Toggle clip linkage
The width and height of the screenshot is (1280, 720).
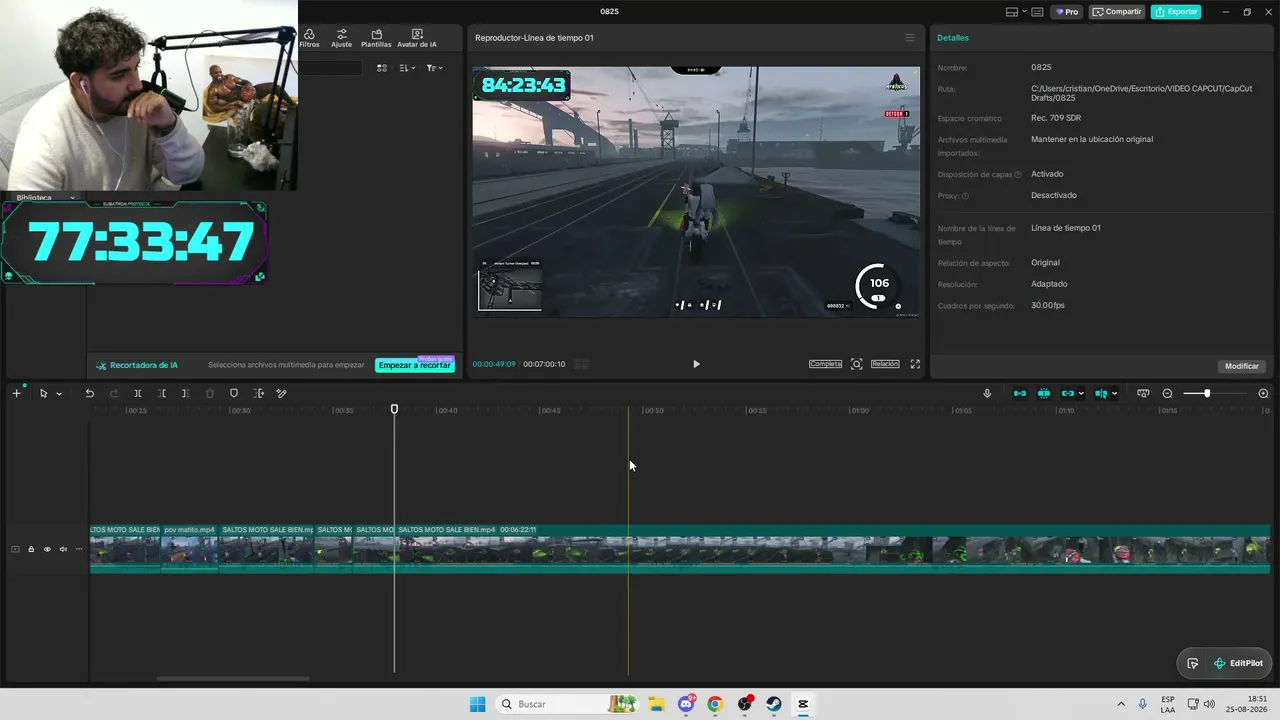tap(1068, 393)
